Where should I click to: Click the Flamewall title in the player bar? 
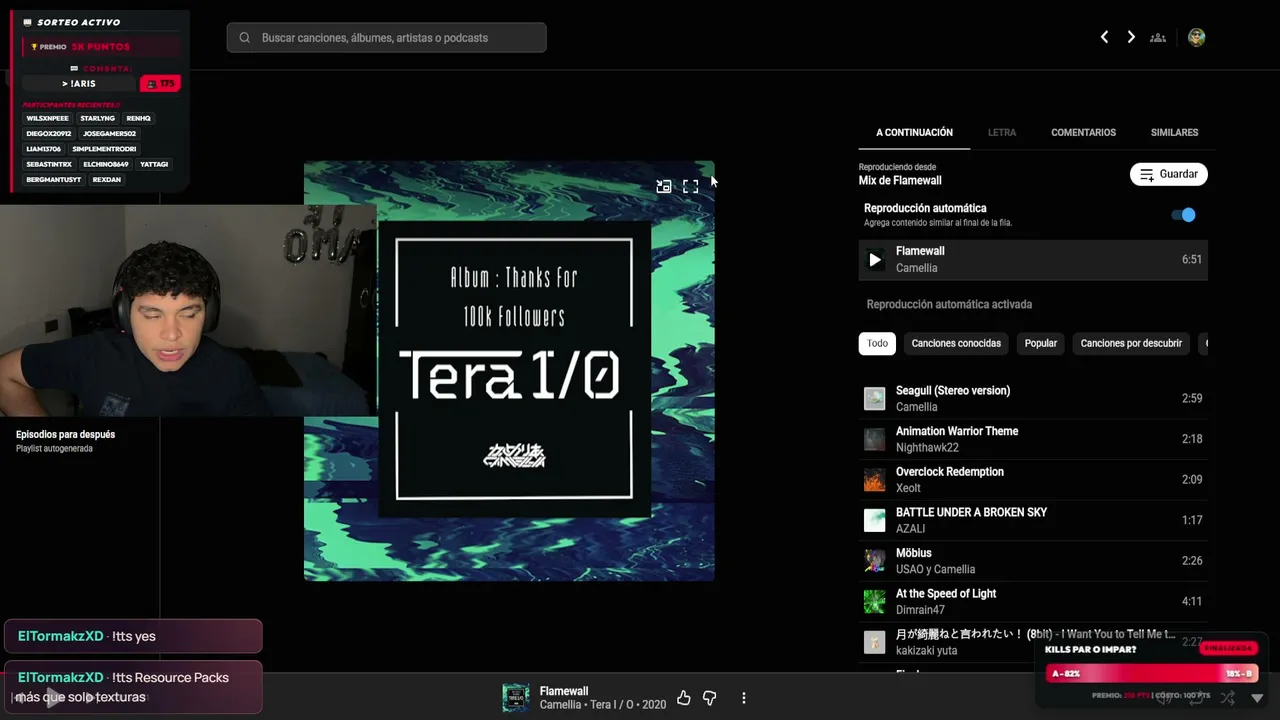click(564, 691)
